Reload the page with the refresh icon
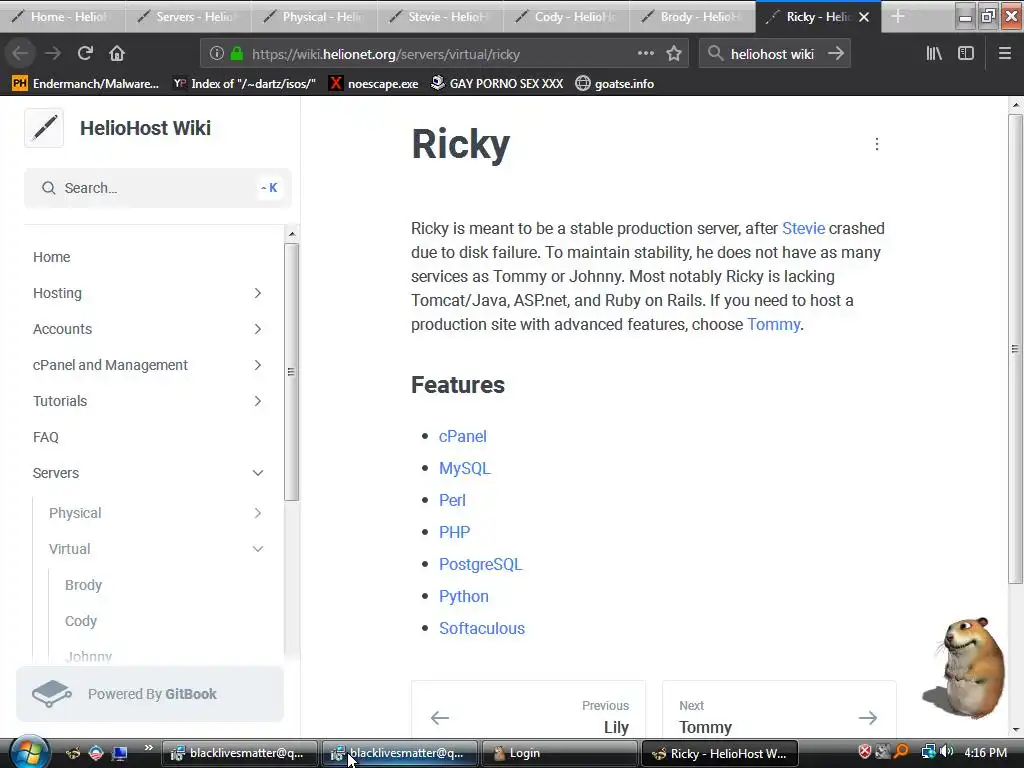The image size is (1024, 768). click(85, 54)
